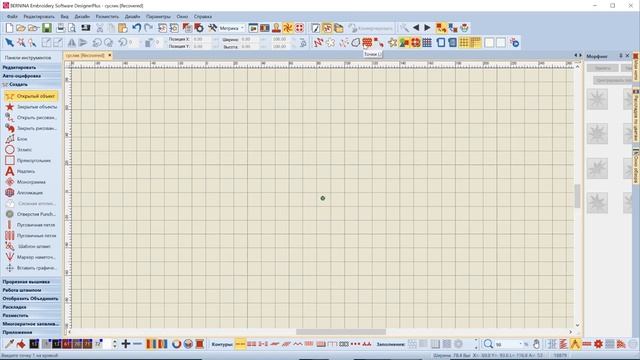Click the New document icon
Image resolution: width=640 pixels, height=360 pixels.
[9, 28]
